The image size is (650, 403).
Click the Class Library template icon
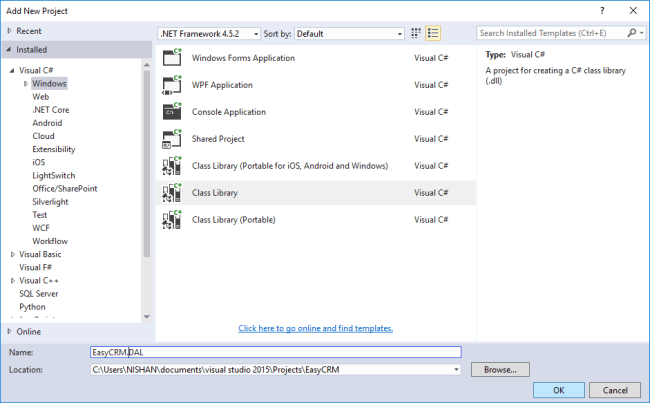coord(172,193)
